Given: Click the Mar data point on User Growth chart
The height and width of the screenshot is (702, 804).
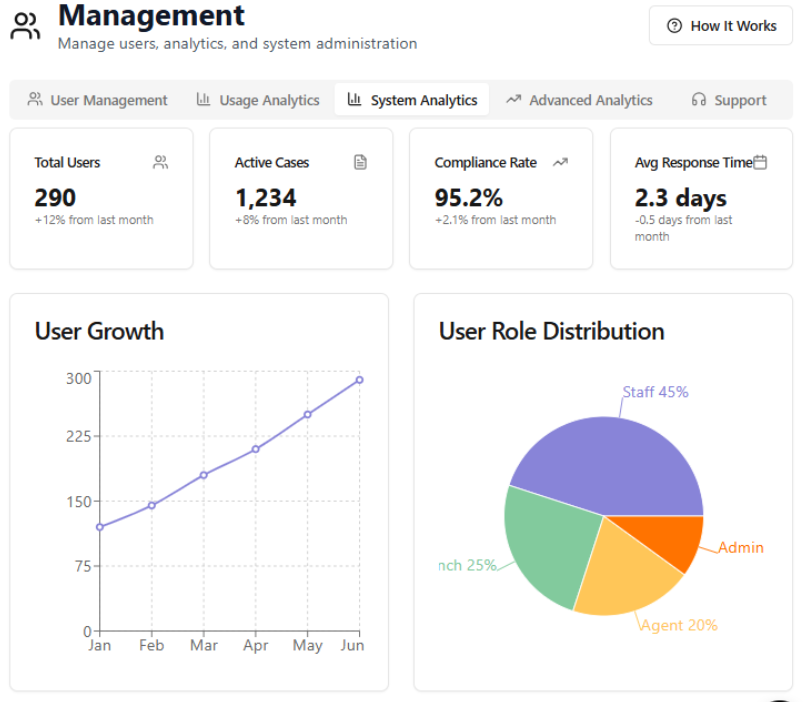Looking at the screenshot, I should click(x=204, y=475).
